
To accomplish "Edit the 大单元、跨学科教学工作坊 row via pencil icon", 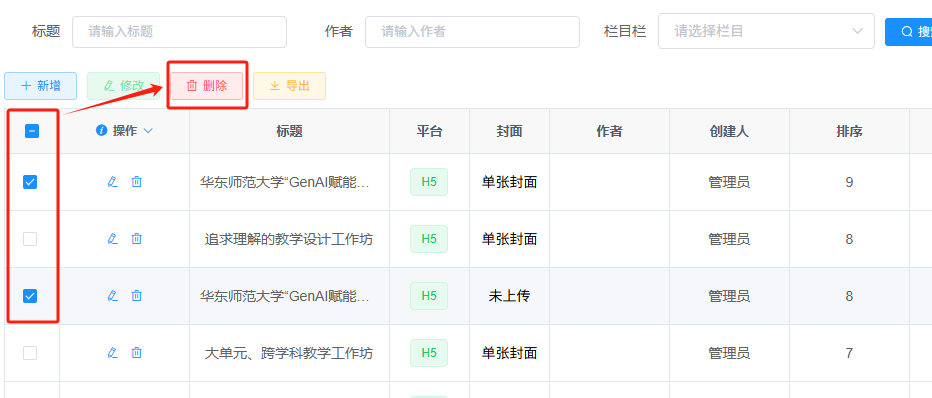I will [x=112, y=353].
